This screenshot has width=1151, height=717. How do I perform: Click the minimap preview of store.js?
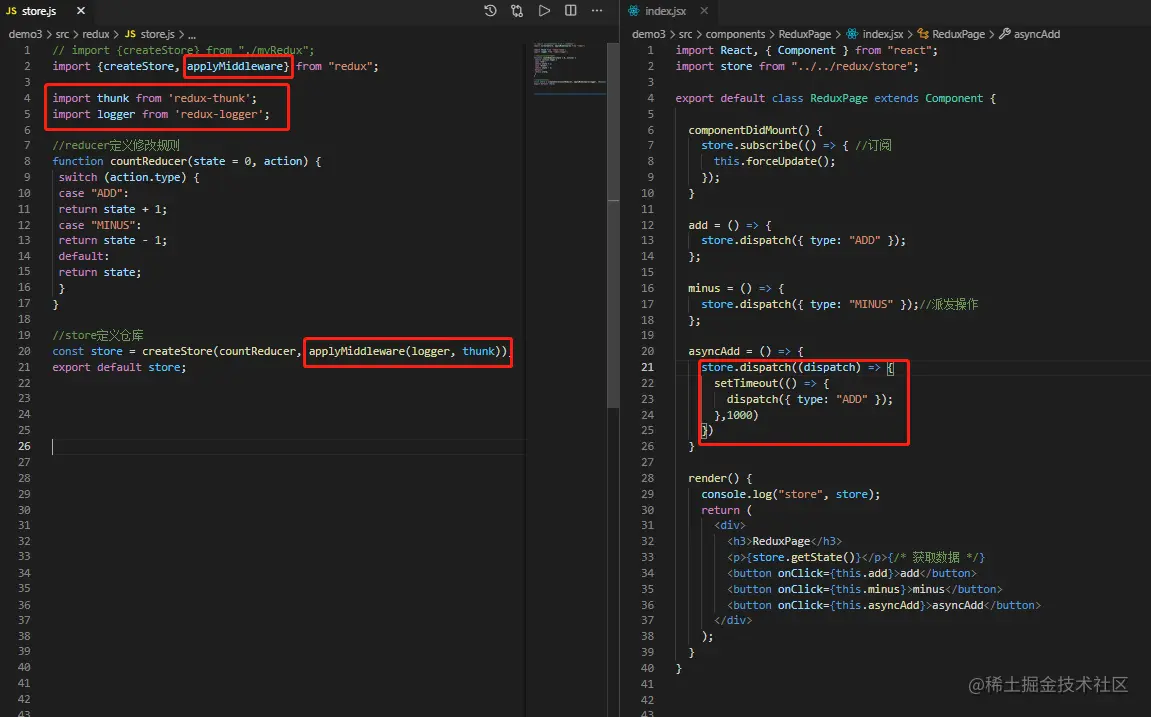(570, 68)
